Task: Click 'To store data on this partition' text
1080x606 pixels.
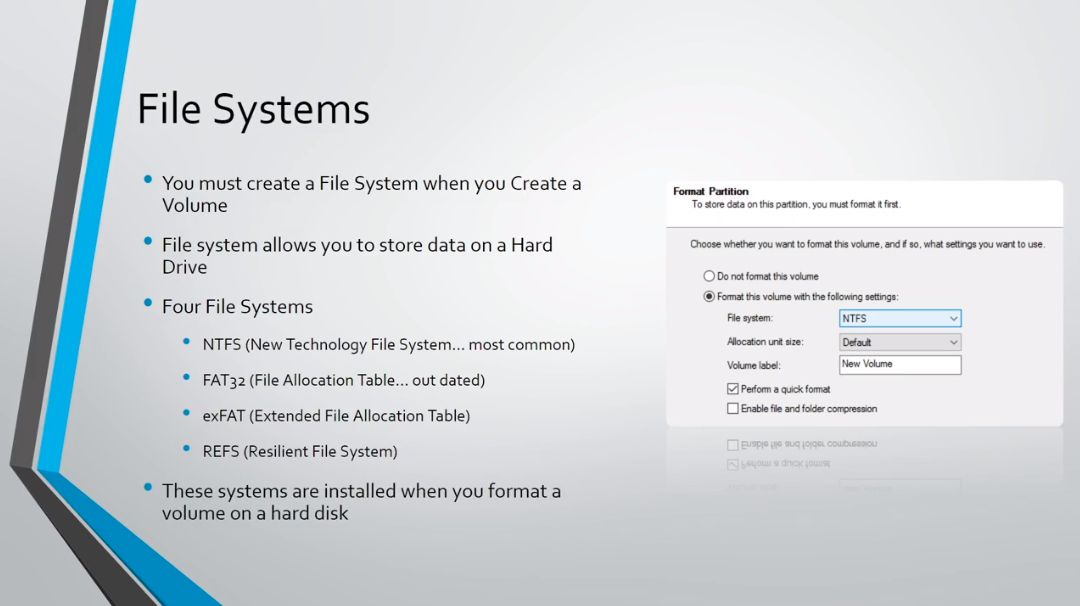Action: pos(796,205)
